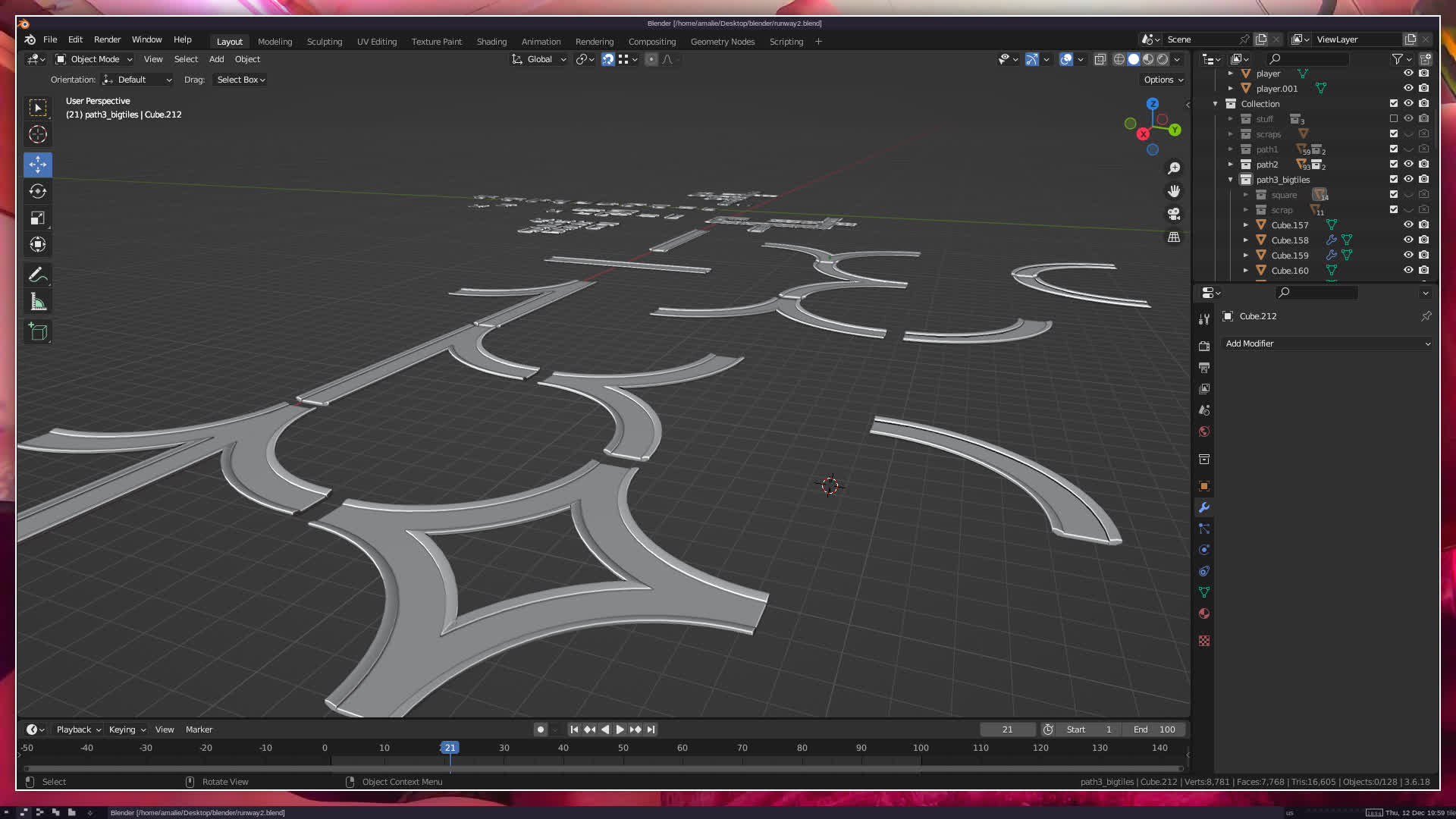Select the Measure tool
1456x819 pixels.
(x=38, y=303)
